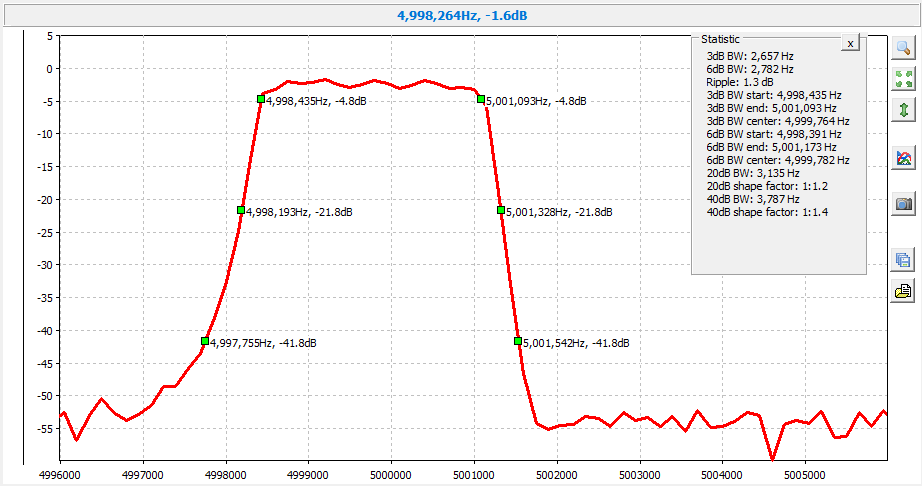Pick the 5,001,542Hz -41.8dB marker square

[x=518, y=341]
